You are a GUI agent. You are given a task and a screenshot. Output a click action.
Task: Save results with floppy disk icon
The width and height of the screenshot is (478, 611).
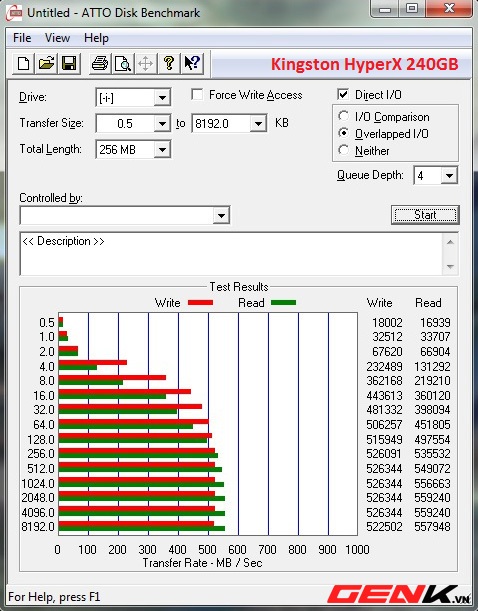(69, 63)
